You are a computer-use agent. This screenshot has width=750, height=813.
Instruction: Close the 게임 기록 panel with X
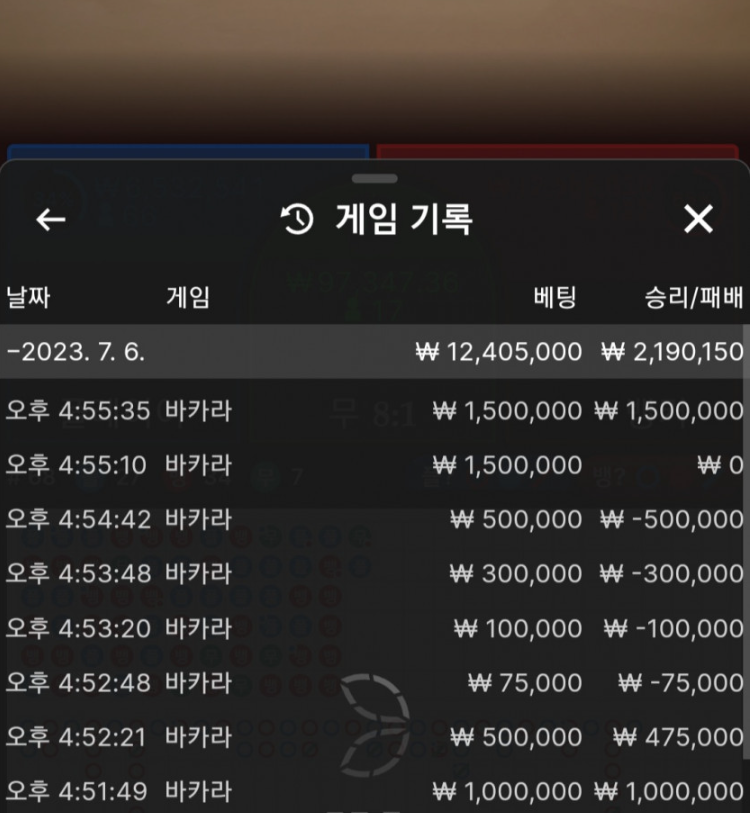tap(698, 220)
